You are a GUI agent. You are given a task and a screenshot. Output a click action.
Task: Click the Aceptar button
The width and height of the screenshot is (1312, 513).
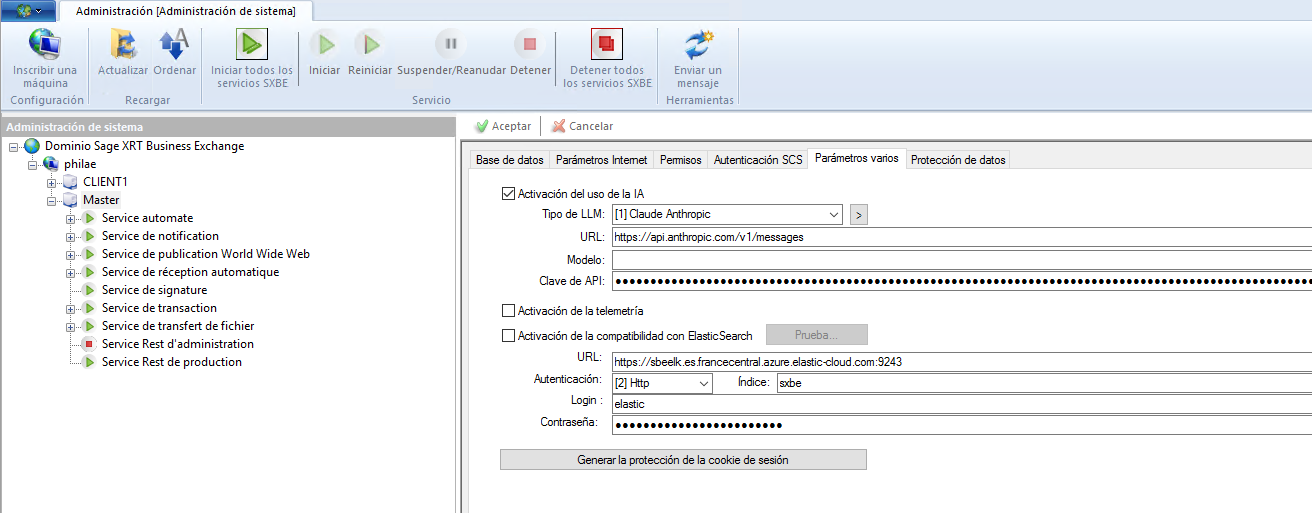coord(503,126)
